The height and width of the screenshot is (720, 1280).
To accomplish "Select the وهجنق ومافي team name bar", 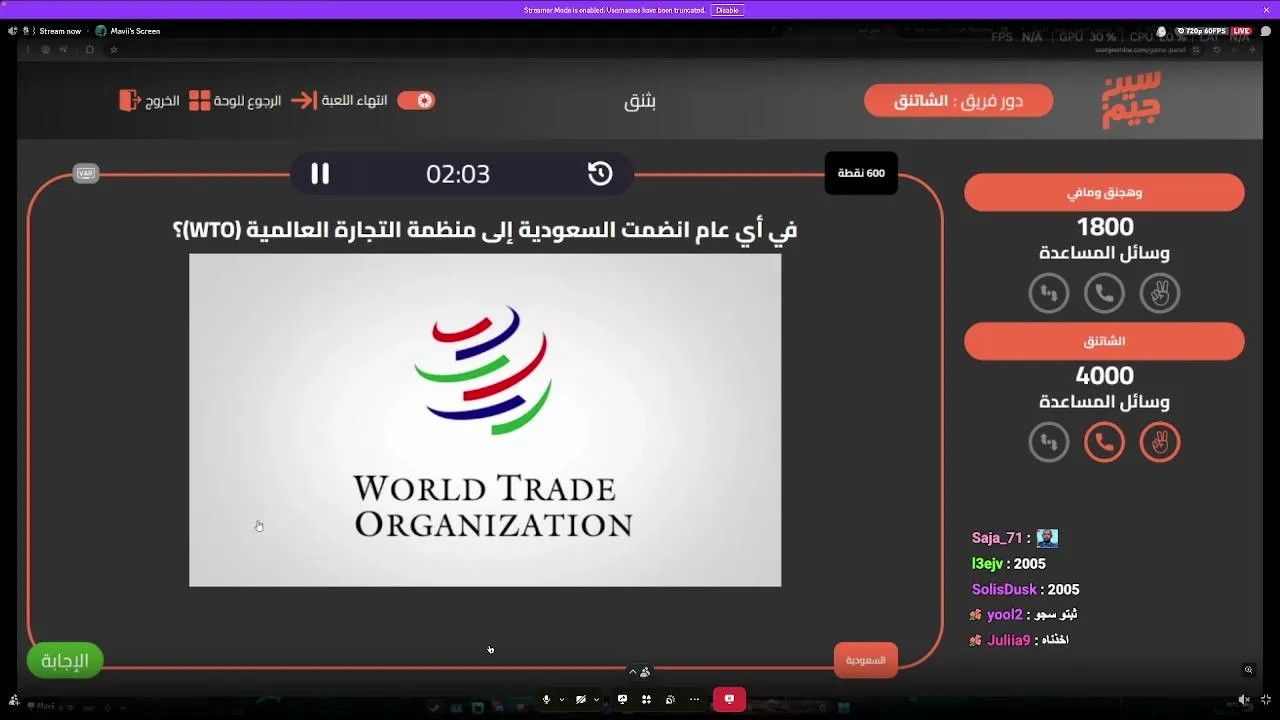I will pos(1104,193).
